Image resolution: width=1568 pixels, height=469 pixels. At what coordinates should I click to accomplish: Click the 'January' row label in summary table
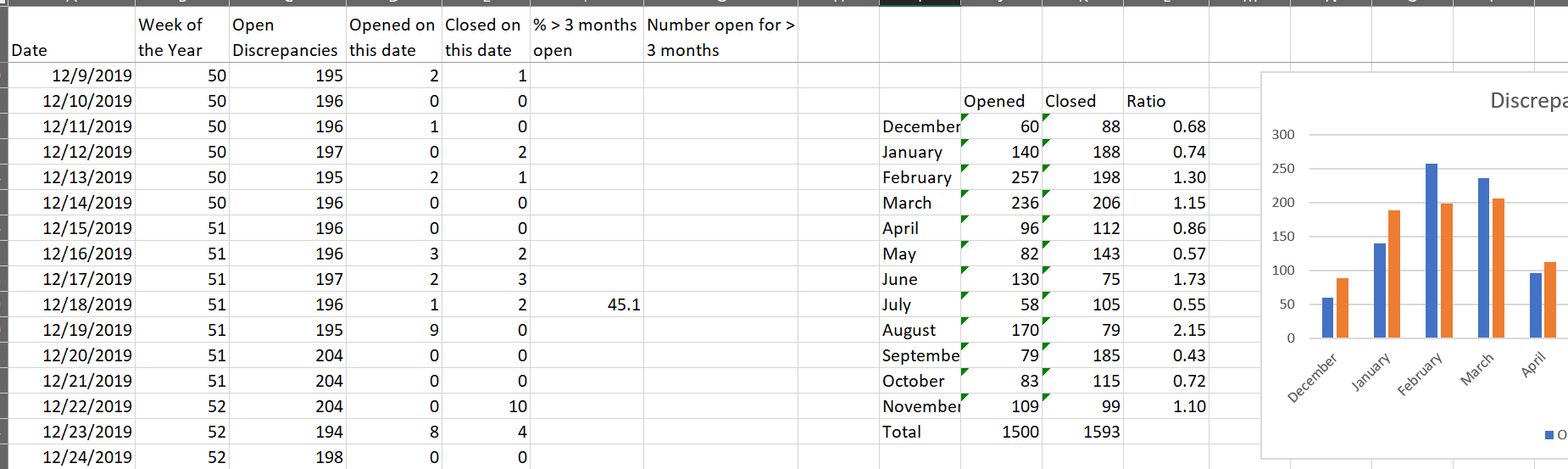(920, 152)
